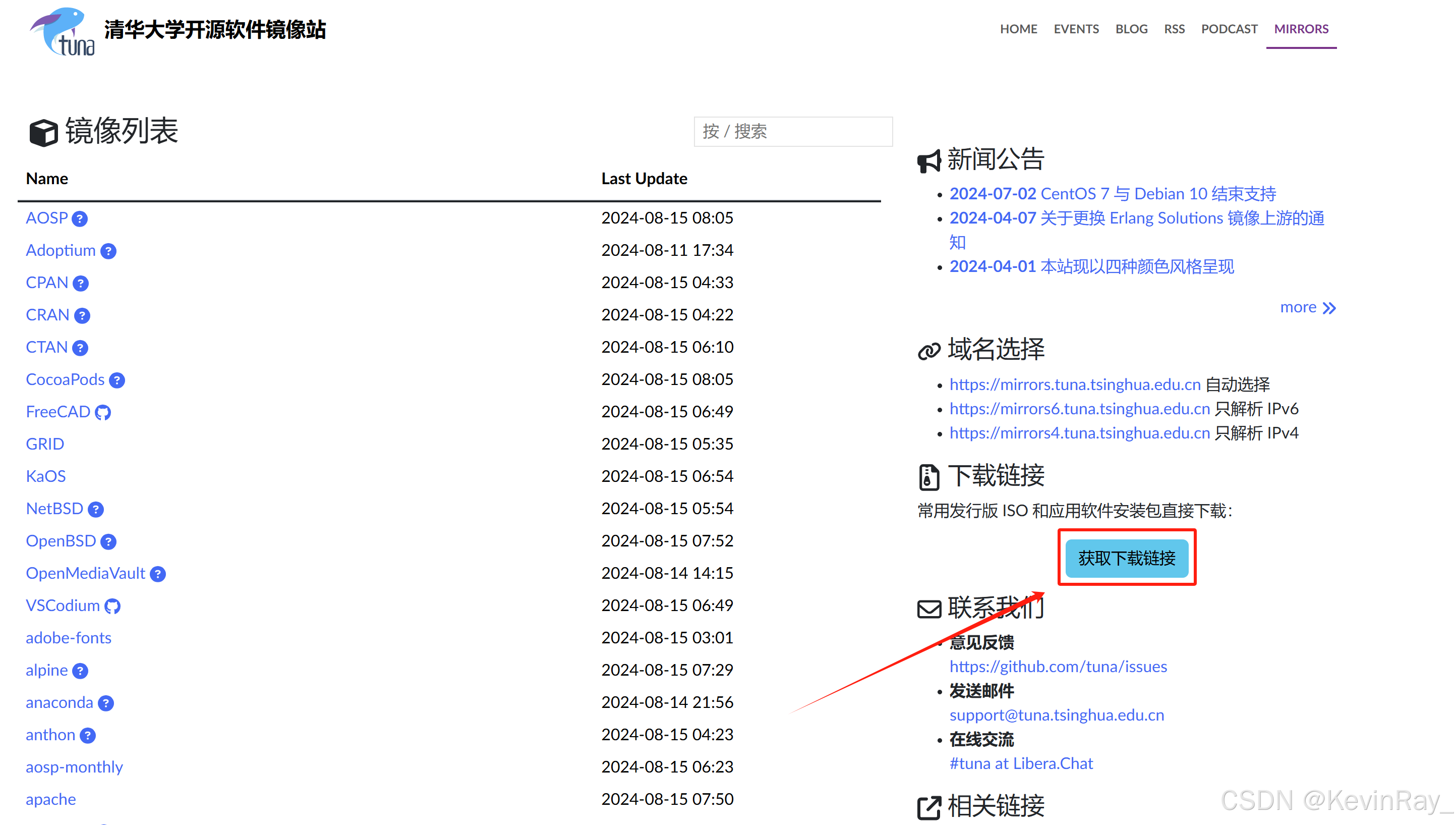Focus the mirror search input box
The image size is (1456, 825).
793,132
